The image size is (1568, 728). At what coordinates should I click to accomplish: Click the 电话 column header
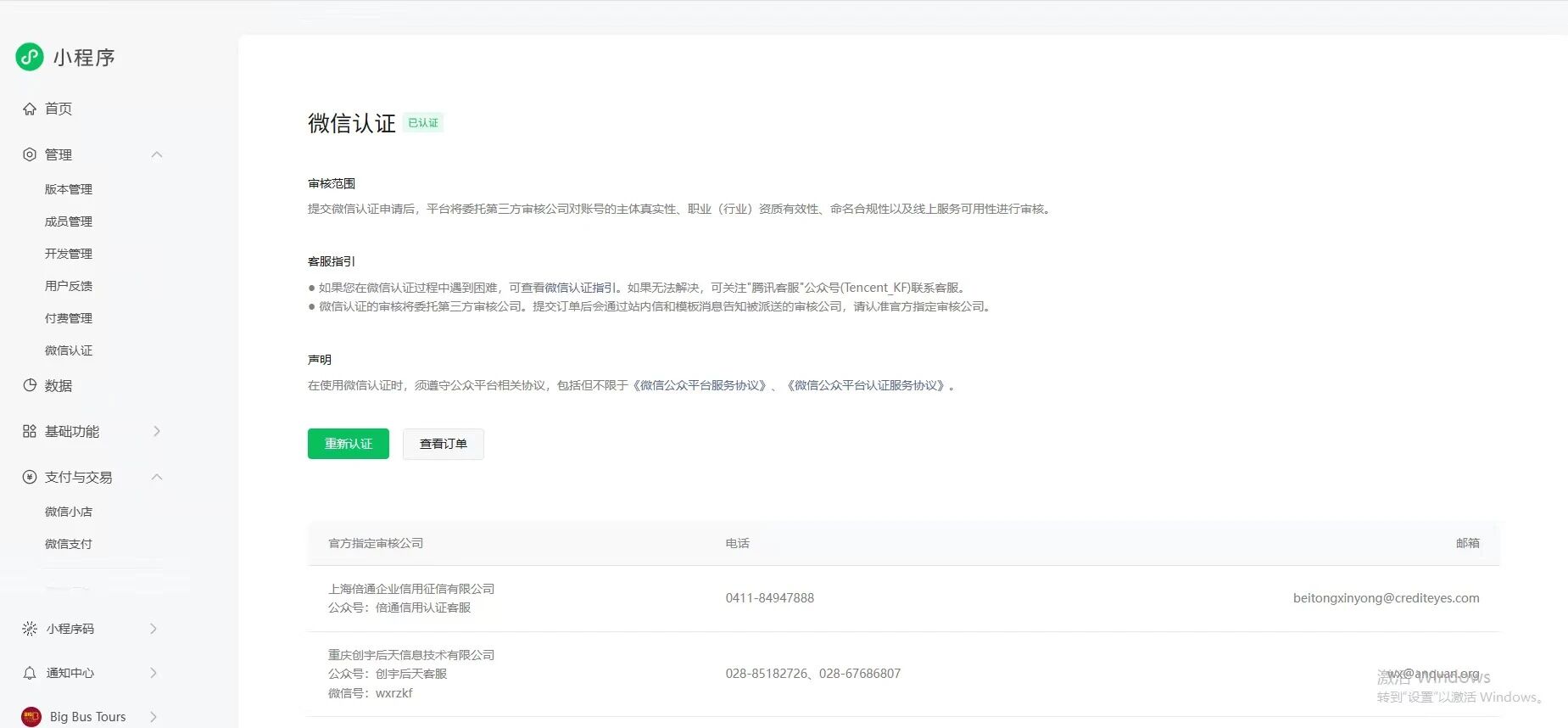point(738,543)
